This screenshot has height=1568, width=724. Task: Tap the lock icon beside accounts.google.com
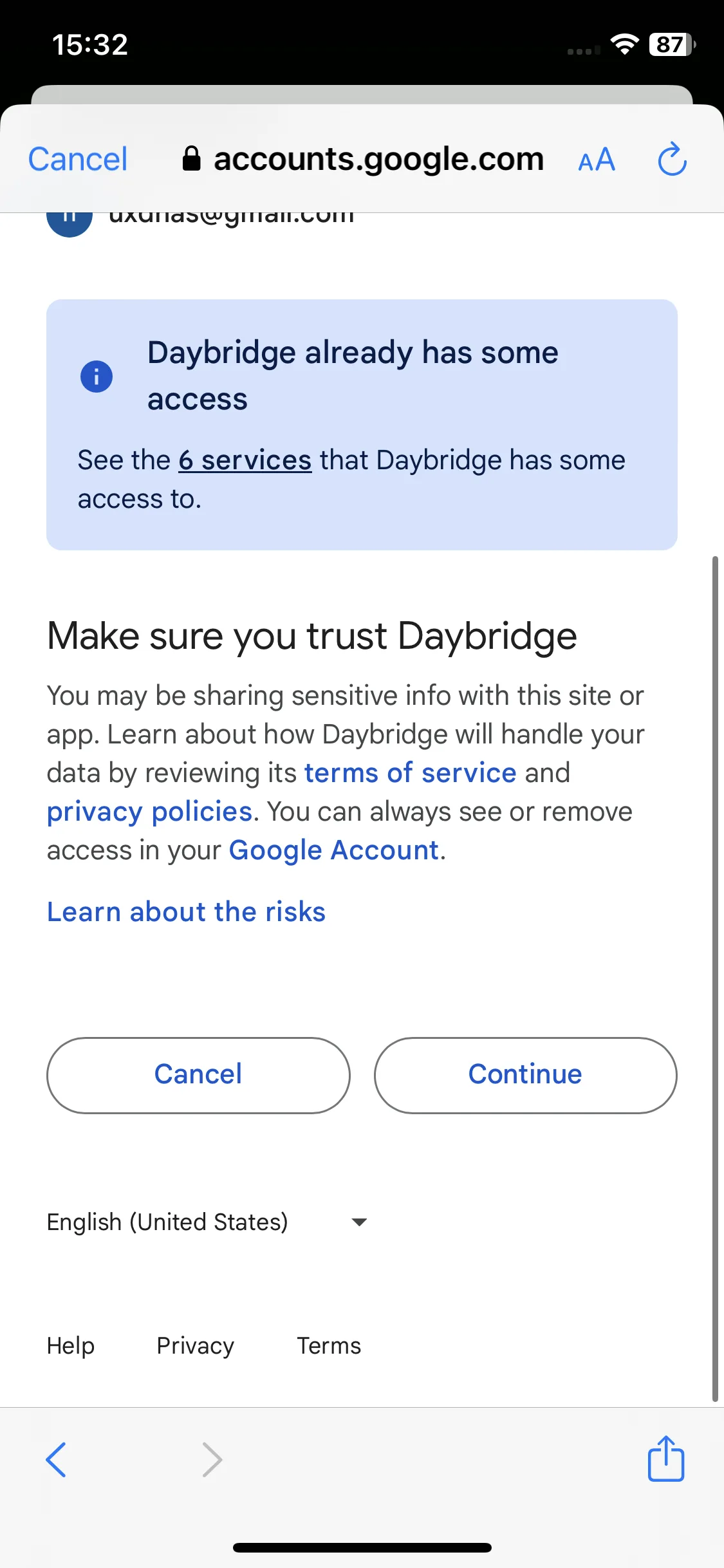click(191, 158)
